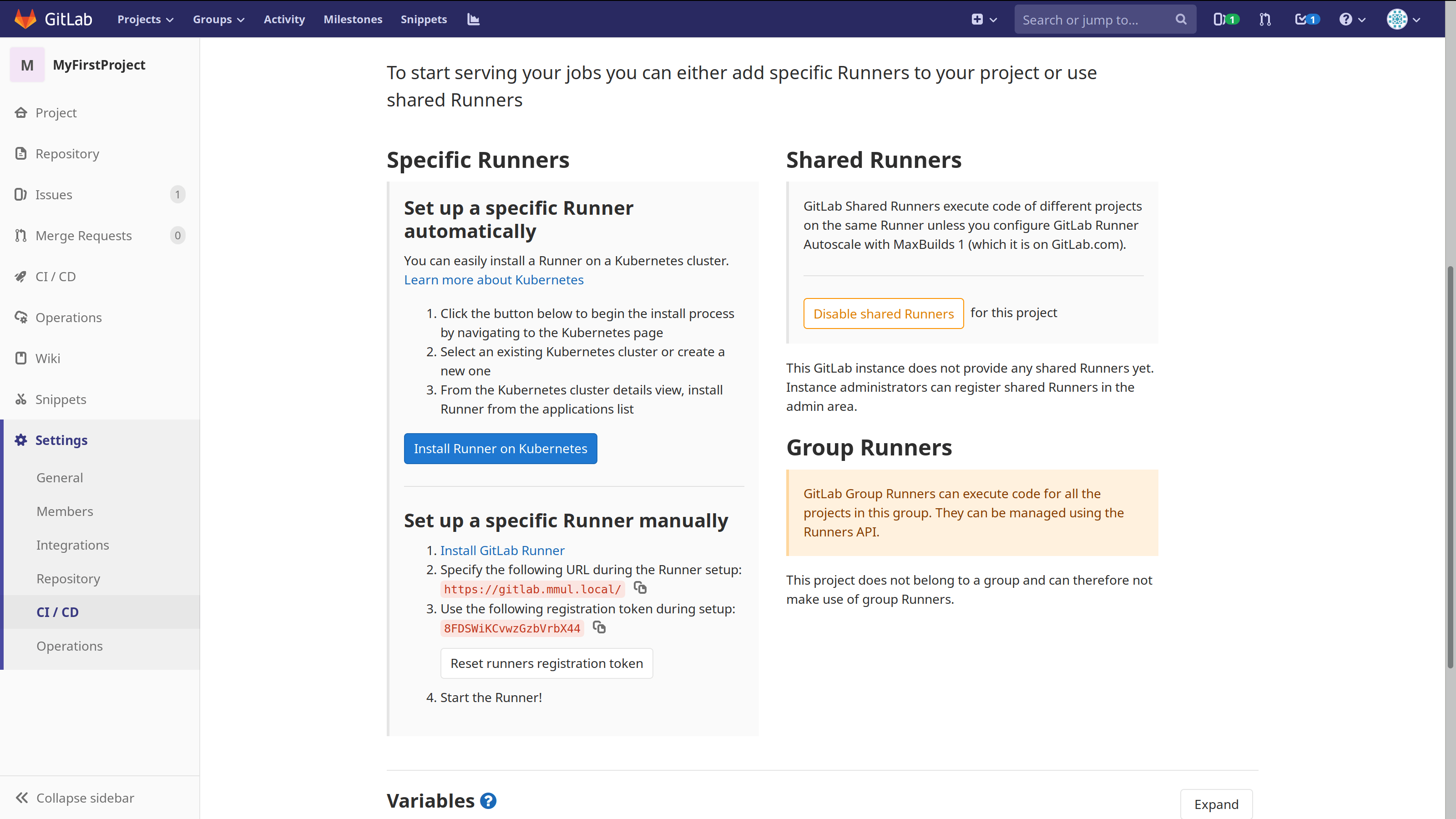Click the Install GitLab Runner link
This screenshot has width=1456, height=819.
(x=502, y=549)
